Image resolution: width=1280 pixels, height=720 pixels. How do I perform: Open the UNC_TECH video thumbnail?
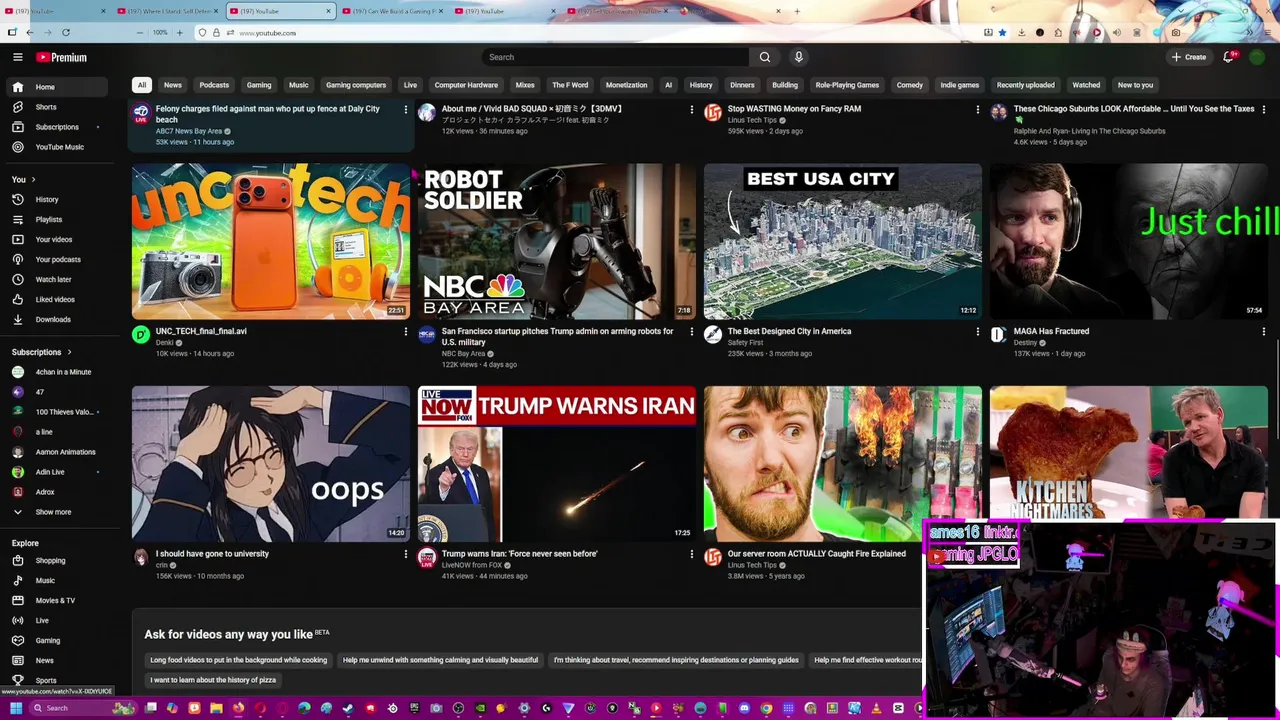[x=271, y=241]
